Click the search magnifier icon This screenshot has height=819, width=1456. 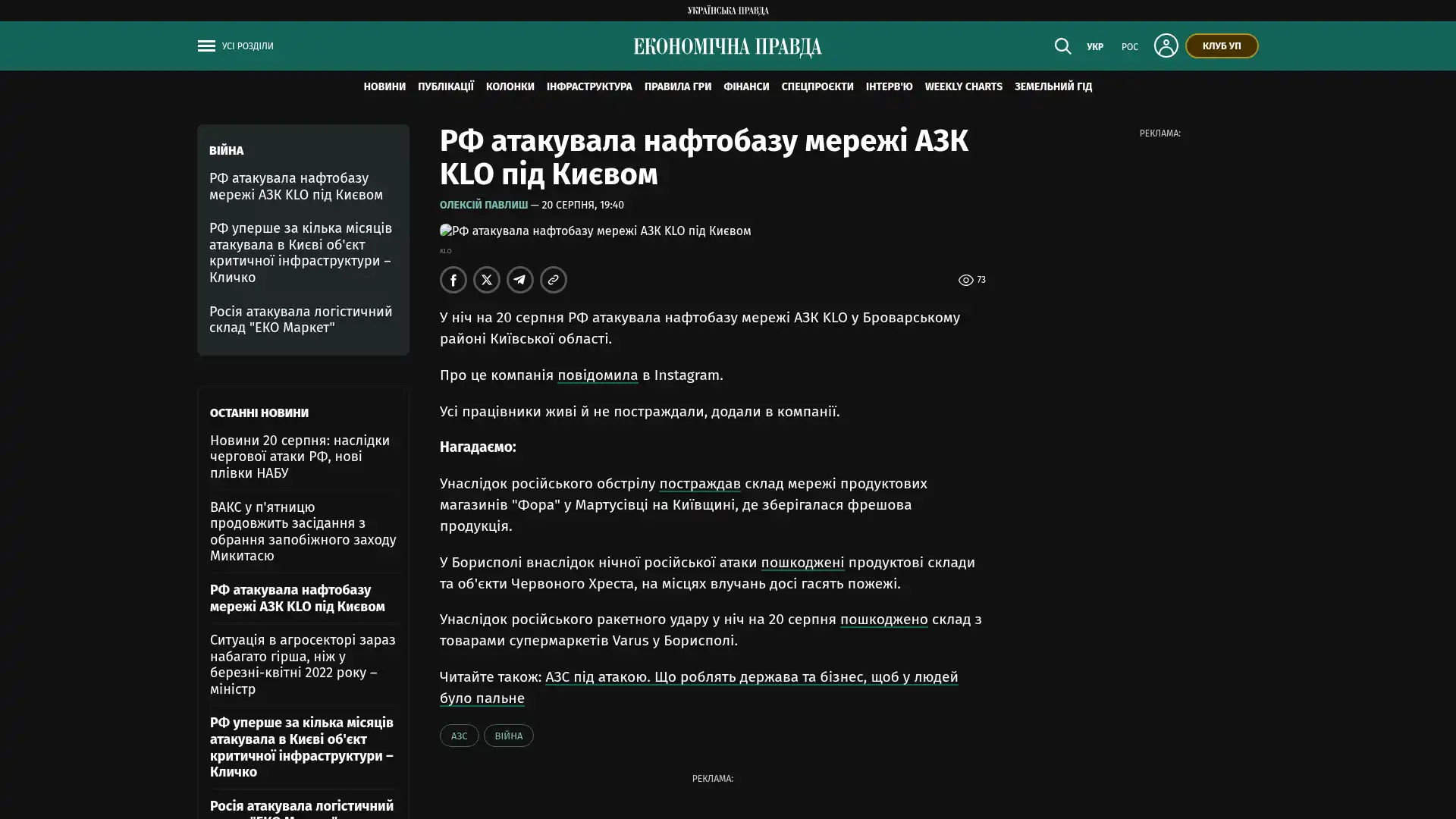pyautogui.click(x=1062, y=46)
